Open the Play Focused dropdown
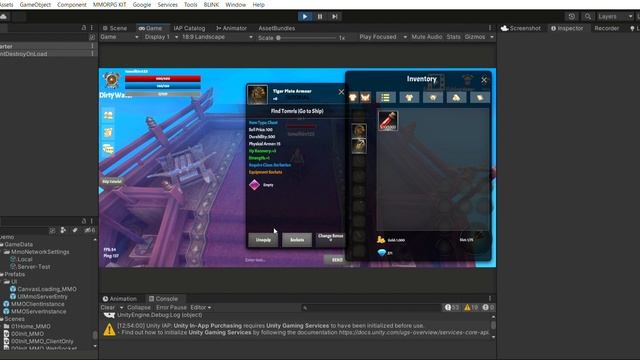Screen dimensions: 640x360 click(x=382, y=37)
